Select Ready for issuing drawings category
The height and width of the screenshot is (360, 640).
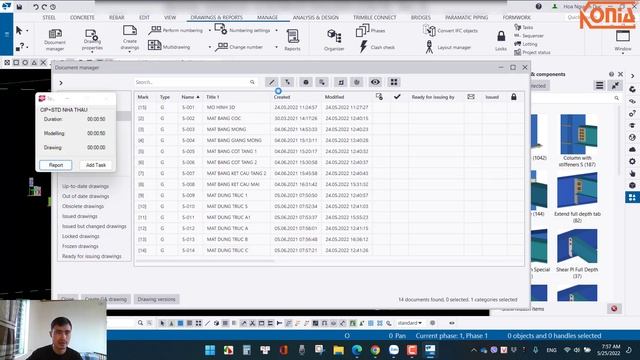(92, 256)
